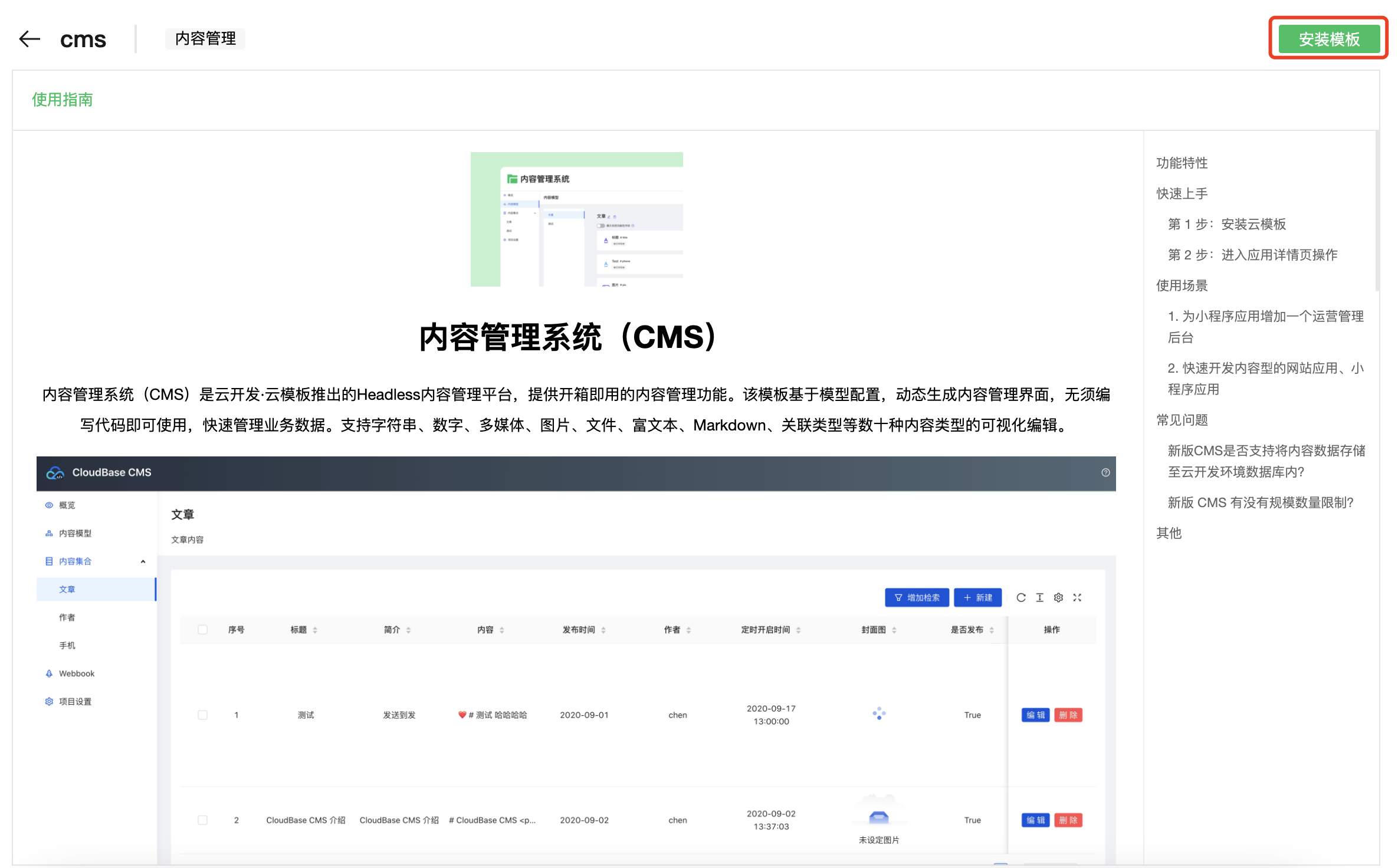The image size is (1398, 868).
Task: Jump to 快速上手 in the outline
Action: click(x=1182, y=193)
